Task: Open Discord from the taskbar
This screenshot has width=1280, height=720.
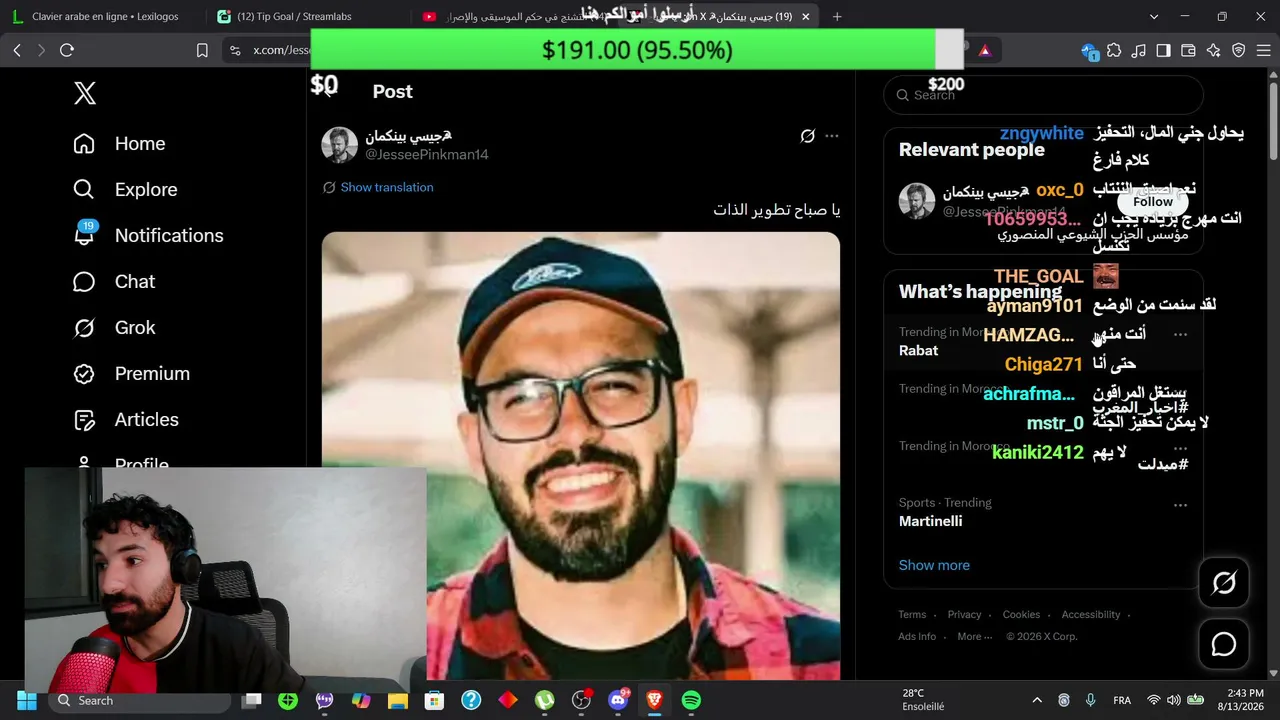Action: point(618,701)
